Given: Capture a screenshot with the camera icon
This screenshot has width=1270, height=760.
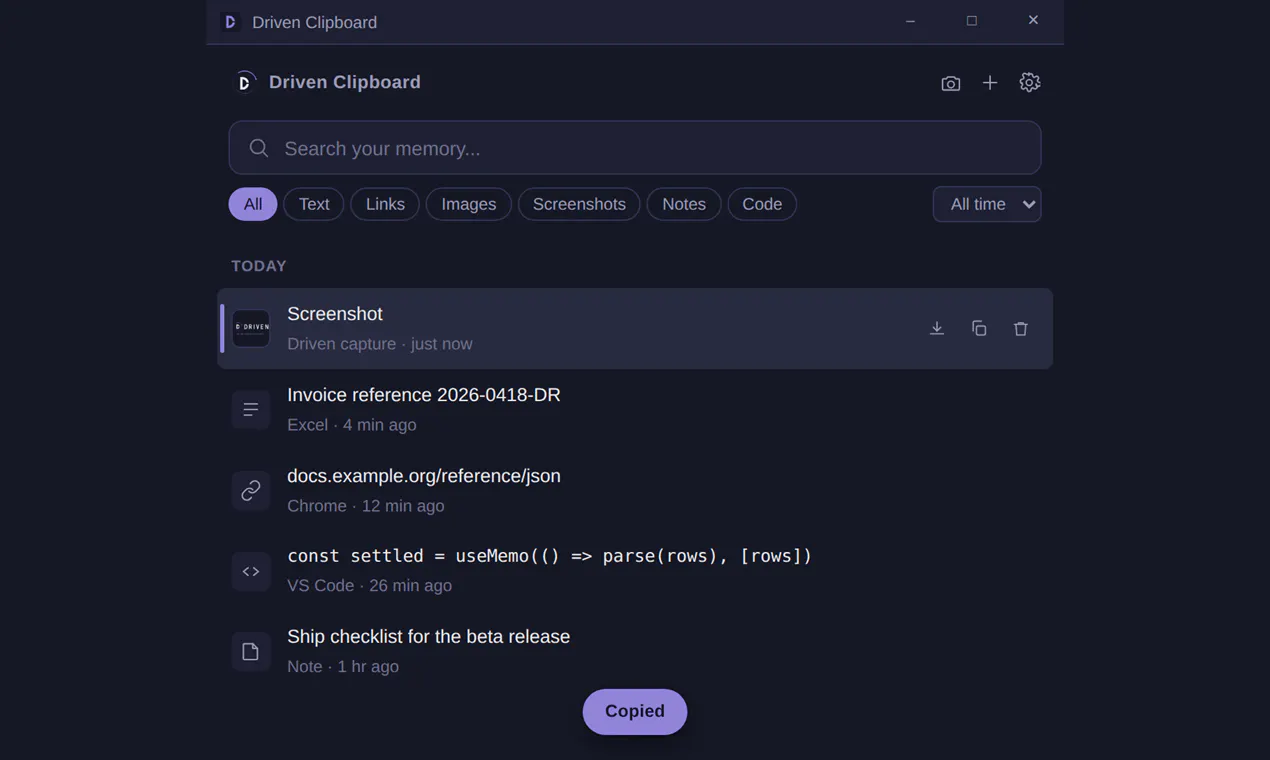Looking at the screenshot, I should click(x=950, y=83).
